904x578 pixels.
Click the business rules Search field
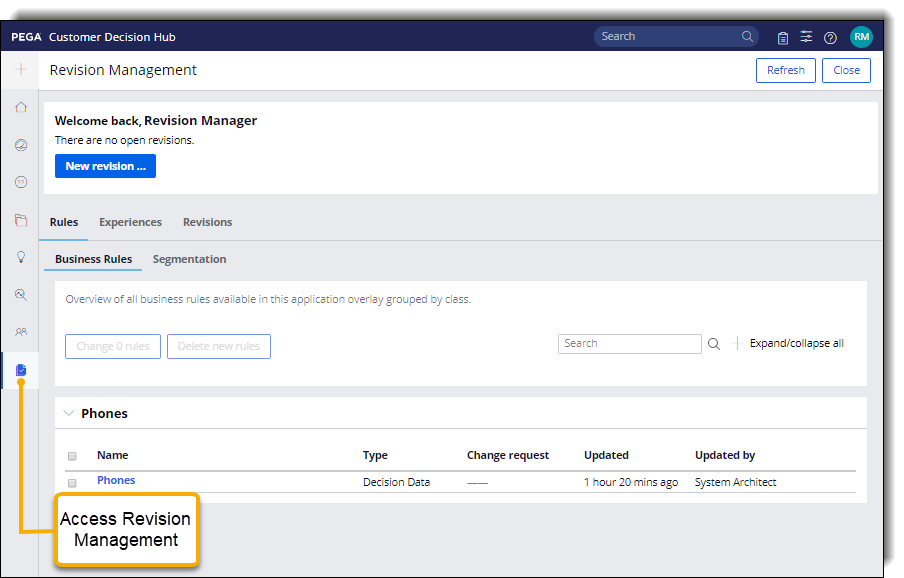tap(629, 344)
